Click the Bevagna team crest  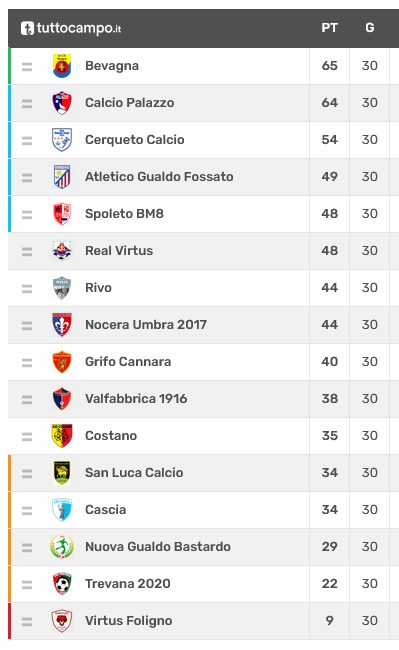(x=62, y=66)
